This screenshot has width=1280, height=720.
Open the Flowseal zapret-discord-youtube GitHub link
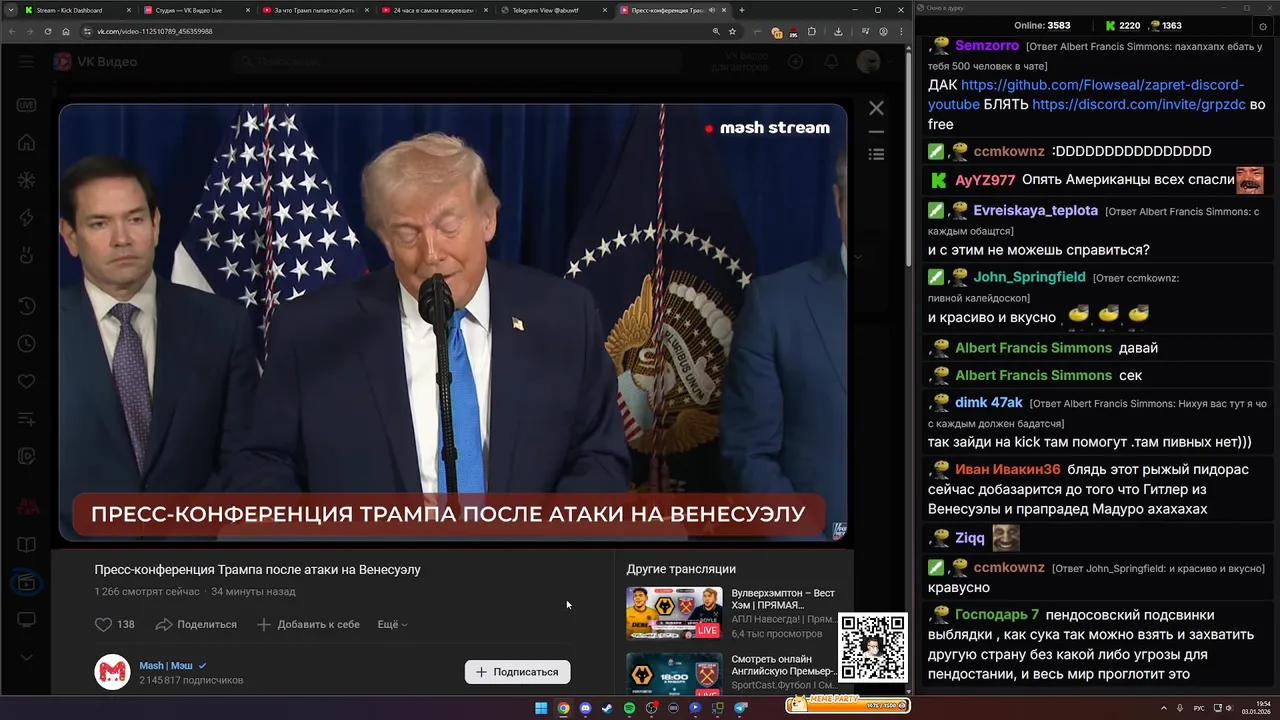[x=1086, y=94]
